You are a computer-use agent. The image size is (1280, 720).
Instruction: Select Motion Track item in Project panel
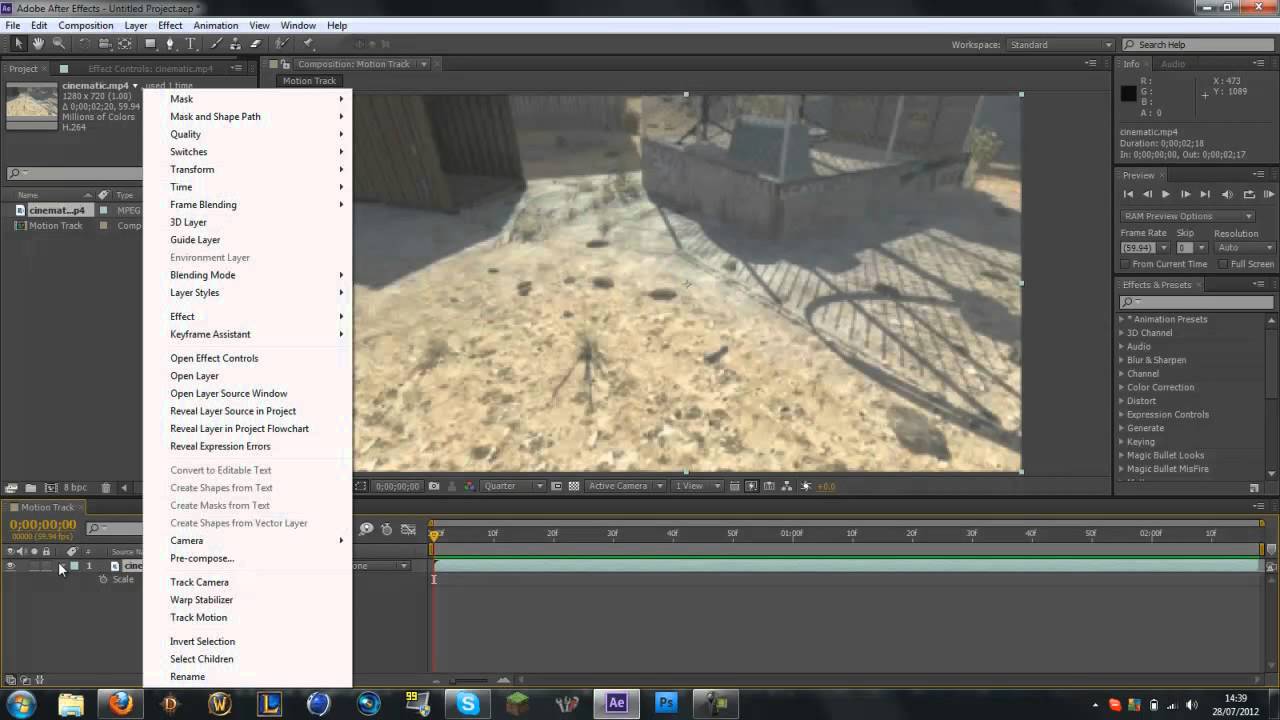56,226
